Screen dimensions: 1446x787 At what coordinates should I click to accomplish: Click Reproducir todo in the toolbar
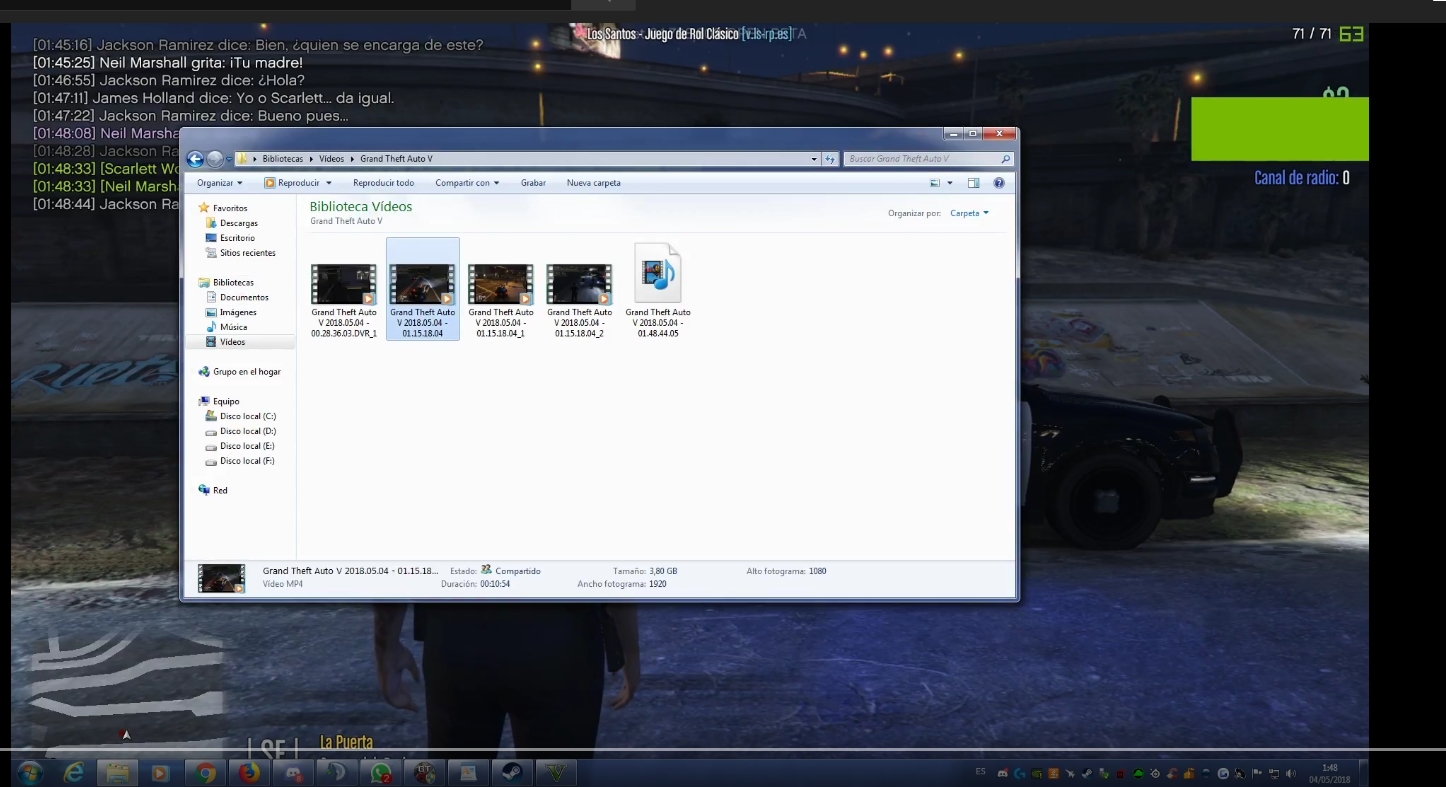tap(383, 183)
